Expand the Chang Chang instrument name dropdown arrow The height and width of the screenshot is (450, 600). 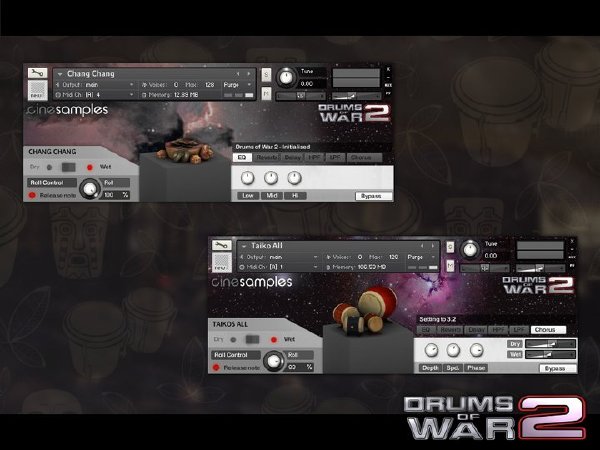60,74
